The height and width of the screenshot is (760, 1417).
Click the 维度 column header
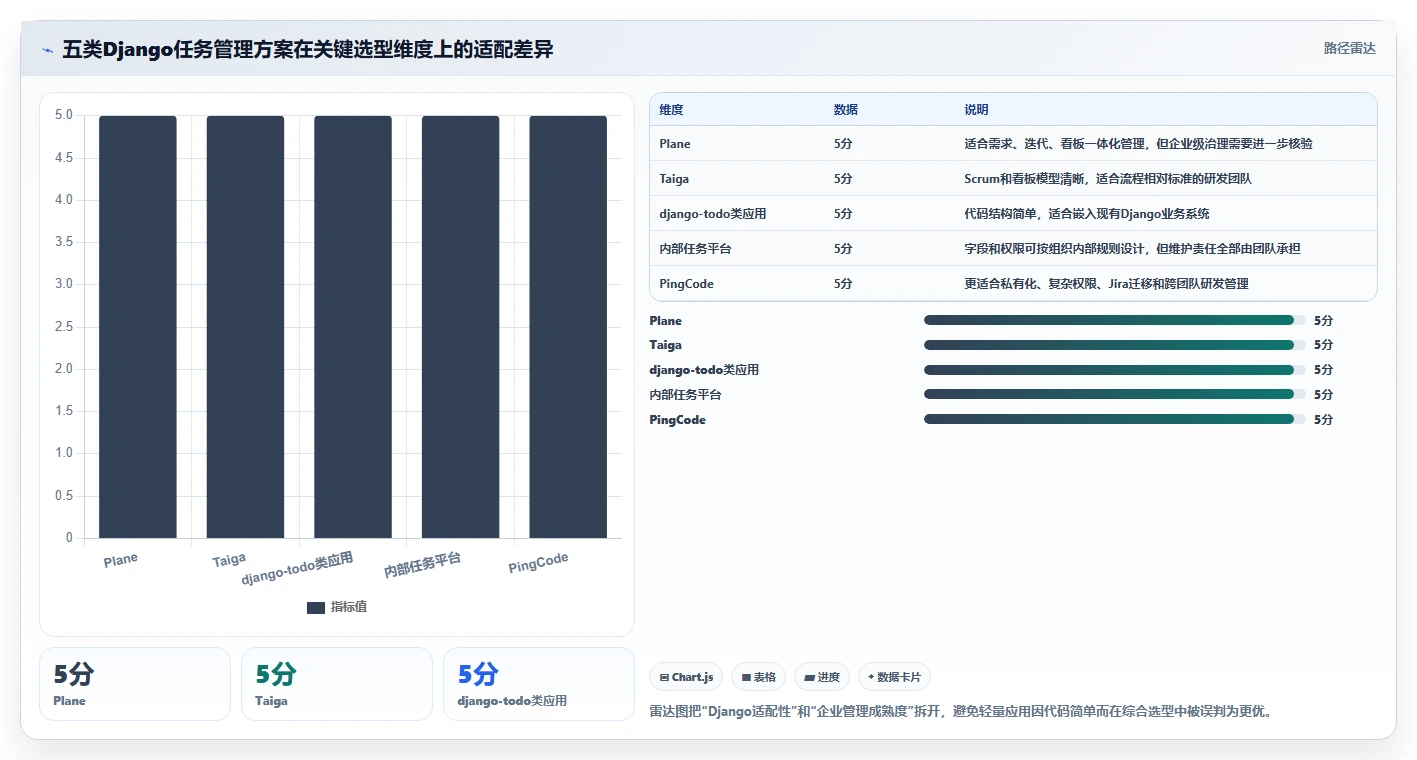pyautogui.click(x=672, y=110)
